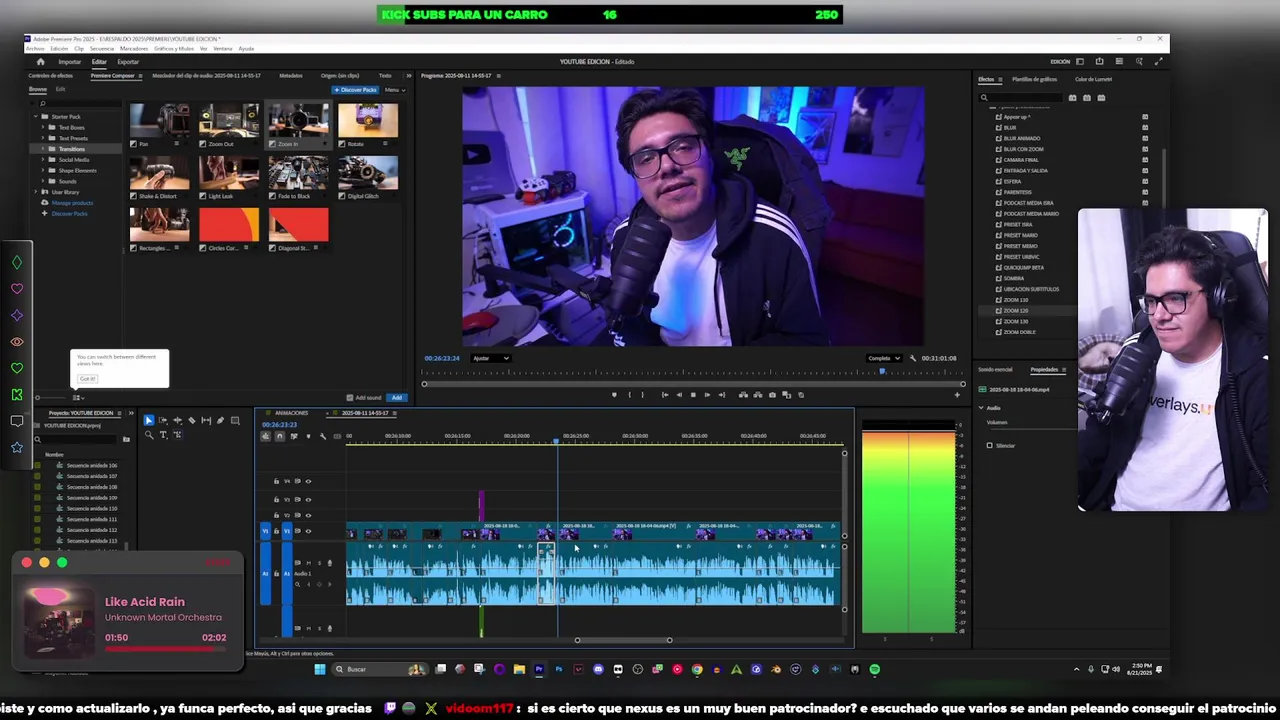The height and width of the screenshot is (720, 1280).
Task: Click the Add button in Premiere Composer
Action: 397,398
